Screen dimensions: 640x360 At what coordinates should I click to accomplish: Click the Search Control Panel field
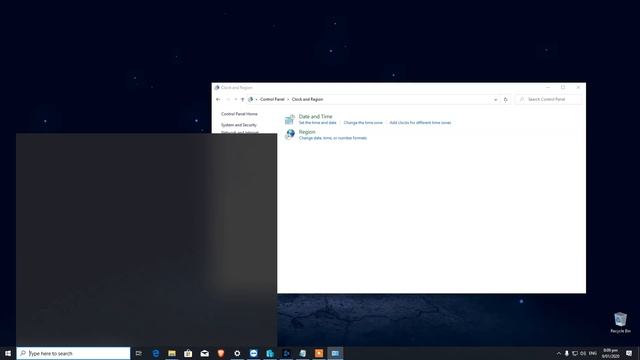(549, 99)
